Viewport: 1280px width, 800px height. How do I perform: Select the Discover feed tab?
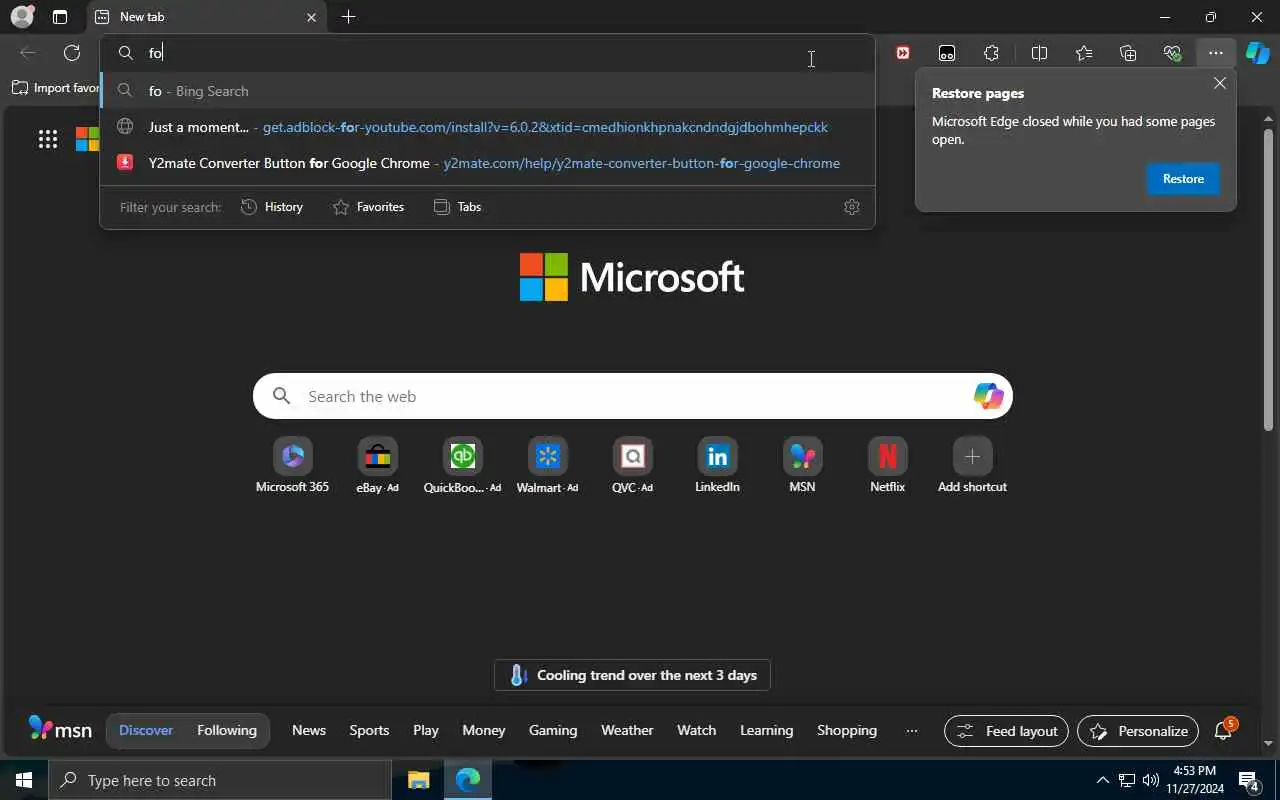pyautogui.click(x=146, y=731)
